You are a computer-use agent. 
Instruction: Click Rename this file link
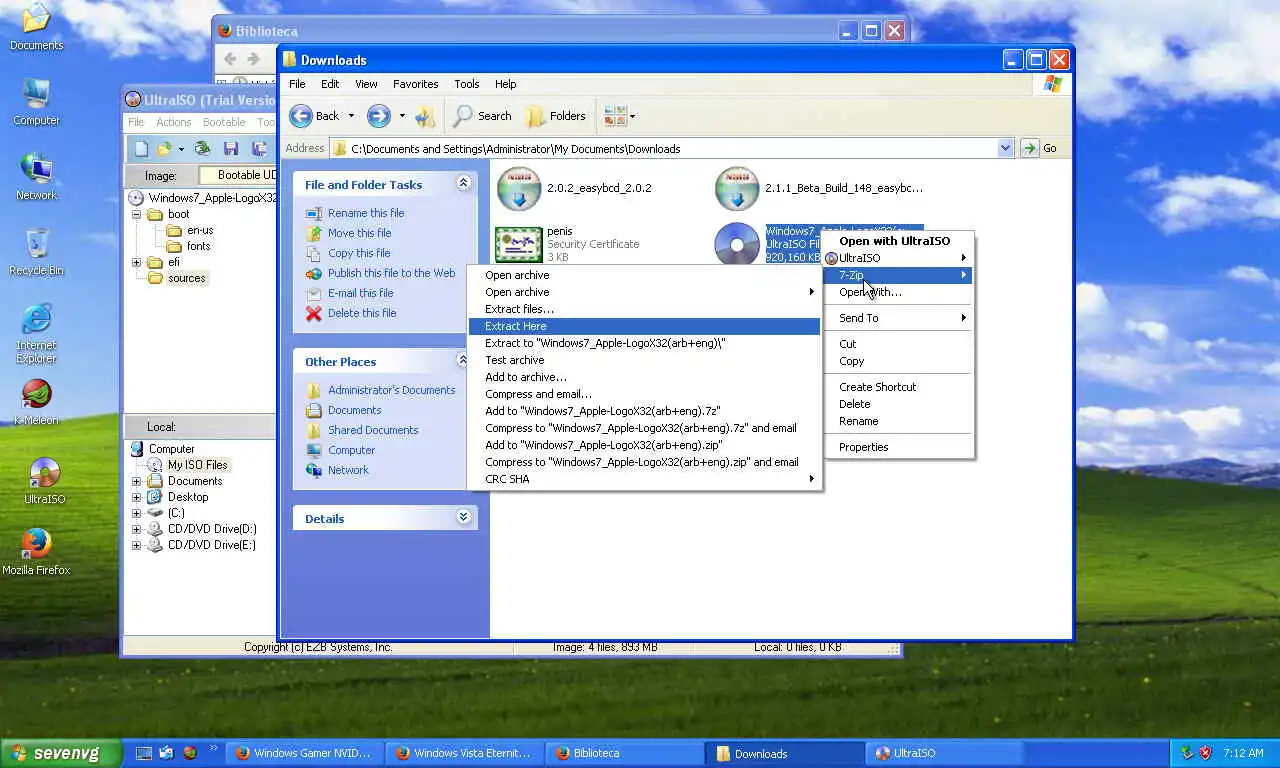click(x=366, y=213)
